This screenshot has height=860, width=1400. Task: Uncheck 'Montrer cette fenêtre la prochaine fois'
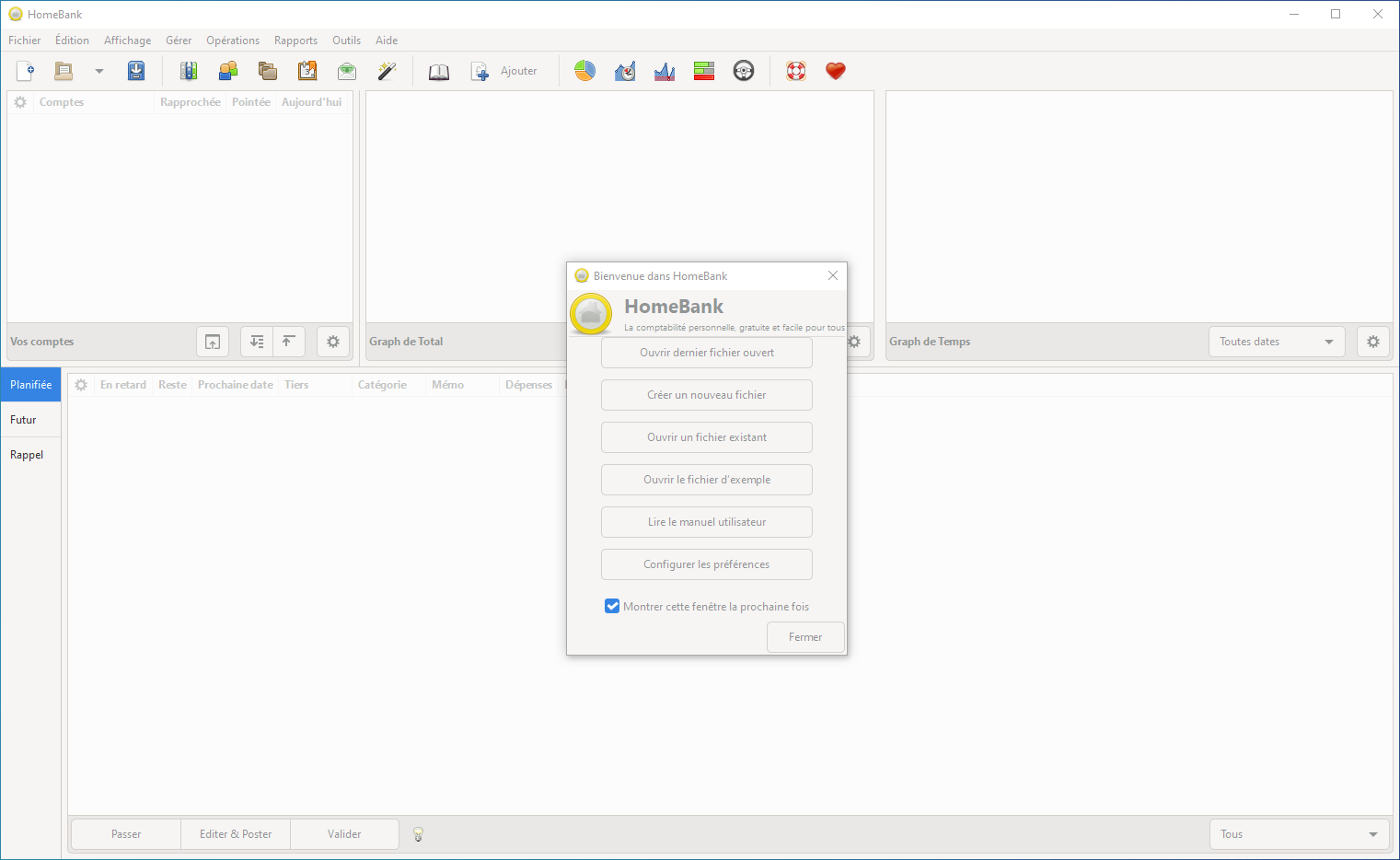point(612,606)
